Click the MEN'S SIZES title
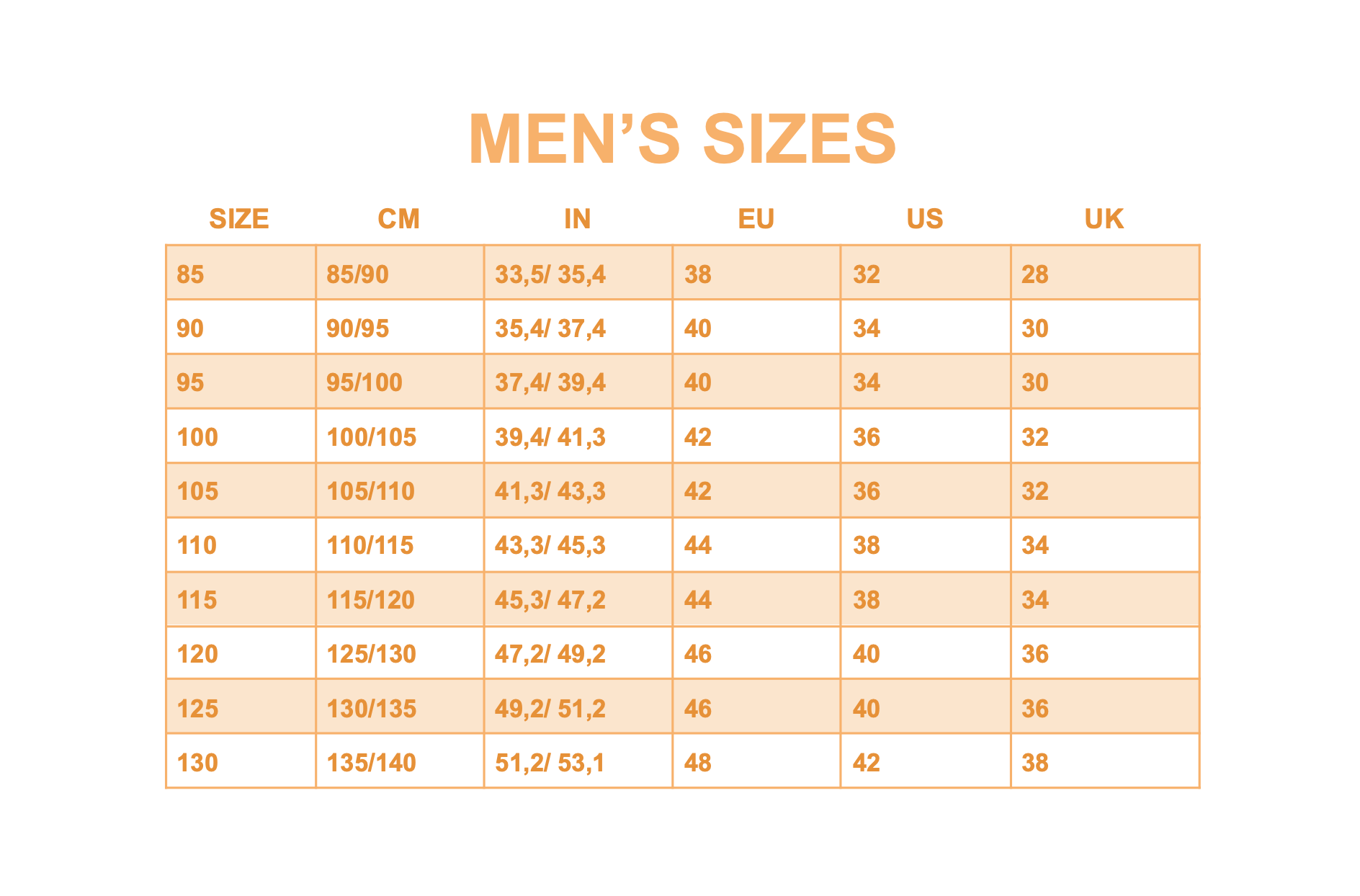The image size is (1360, 896). pyautogui.click(x=681, y=139)
